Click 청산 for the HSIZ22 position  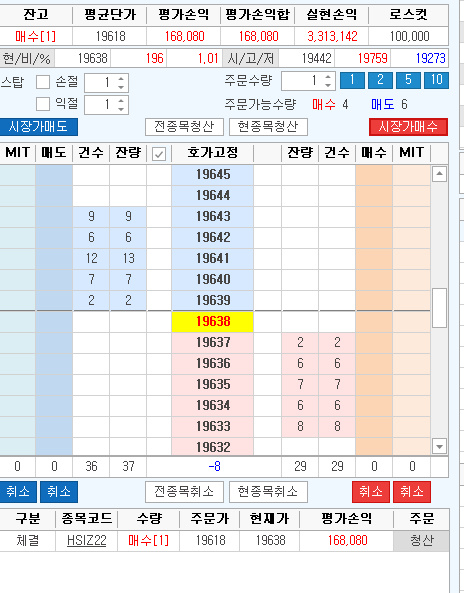(x=421, y=540)
